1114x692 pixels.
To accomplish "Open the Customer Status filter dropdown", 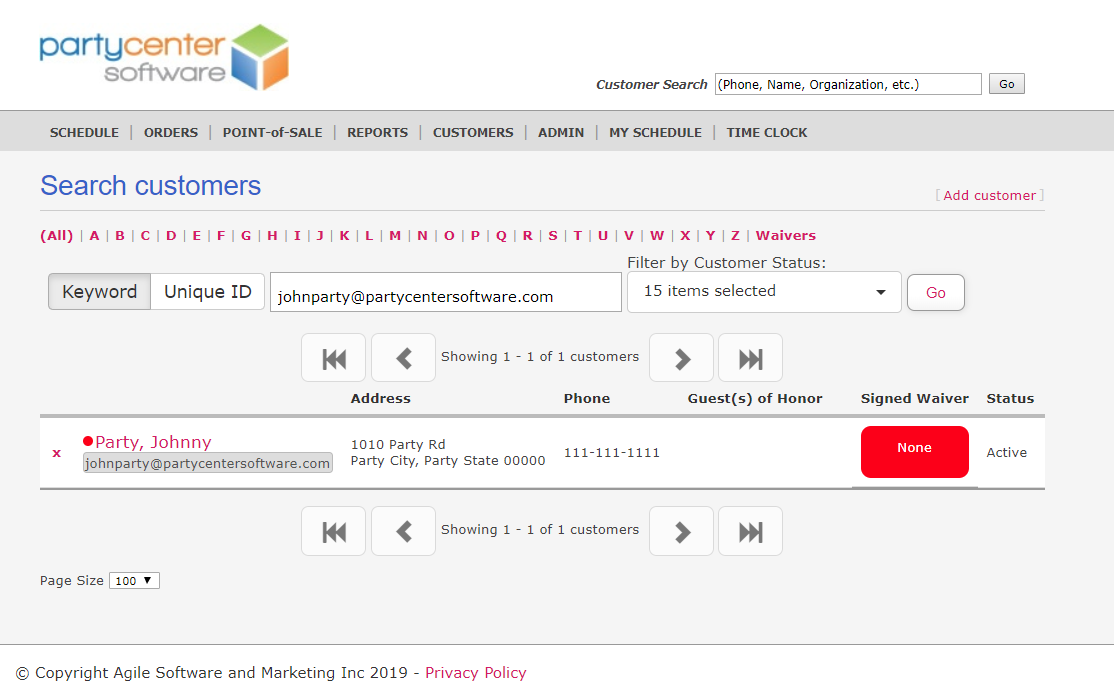I will tap(764, 291).
